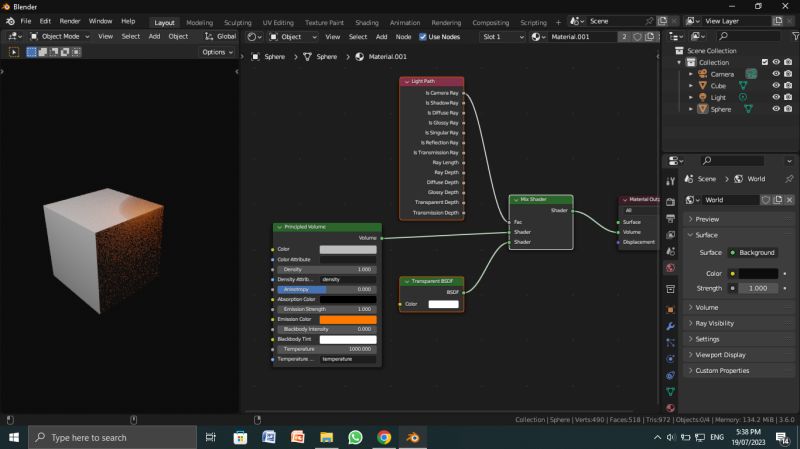The height and width of the screenshot is (449, 800).
Task: Open the Object Constraints tab icon
Action: 670,375
